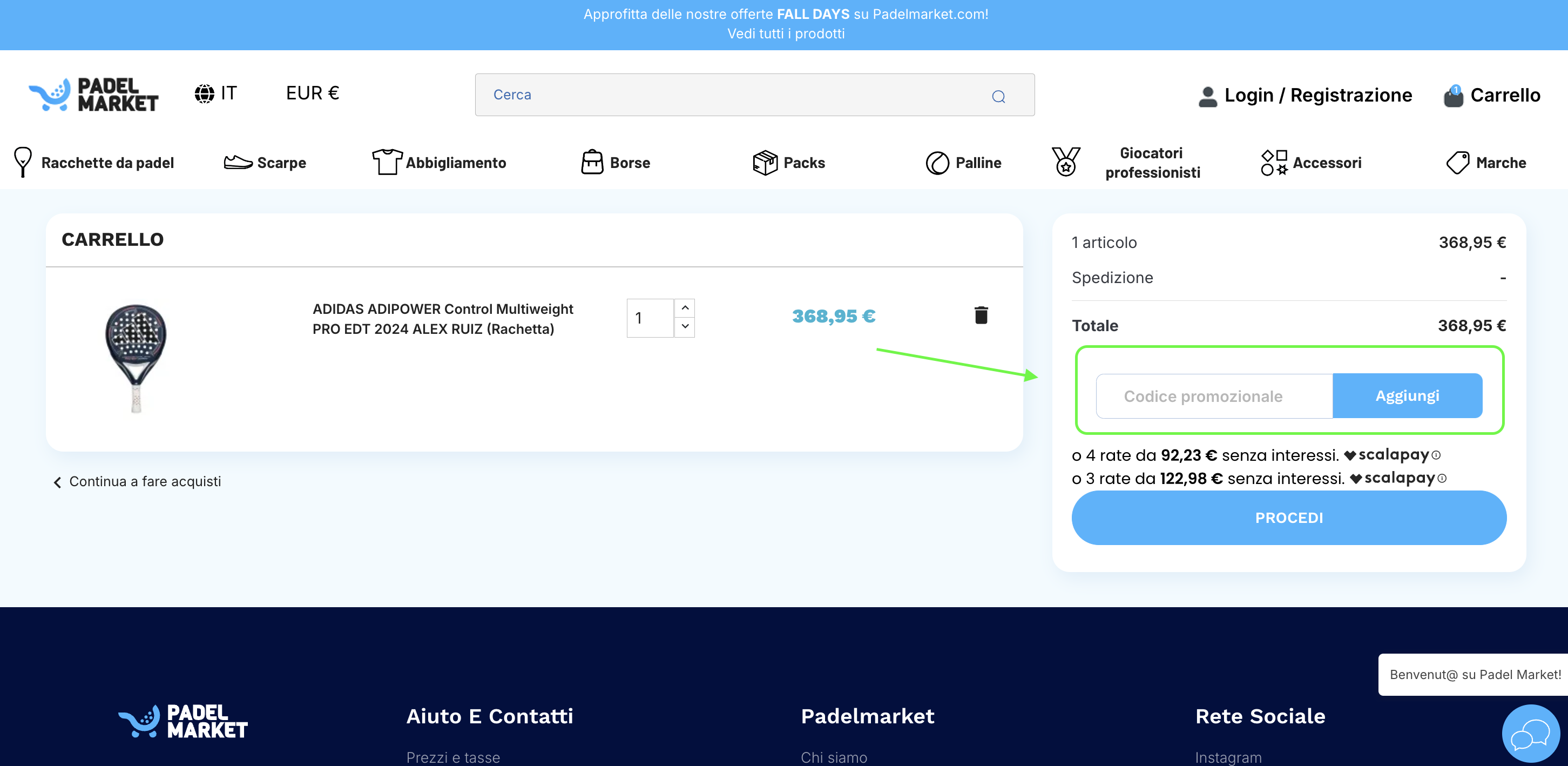
Task: Delete item with trash icon
Action: click(981, 315)
